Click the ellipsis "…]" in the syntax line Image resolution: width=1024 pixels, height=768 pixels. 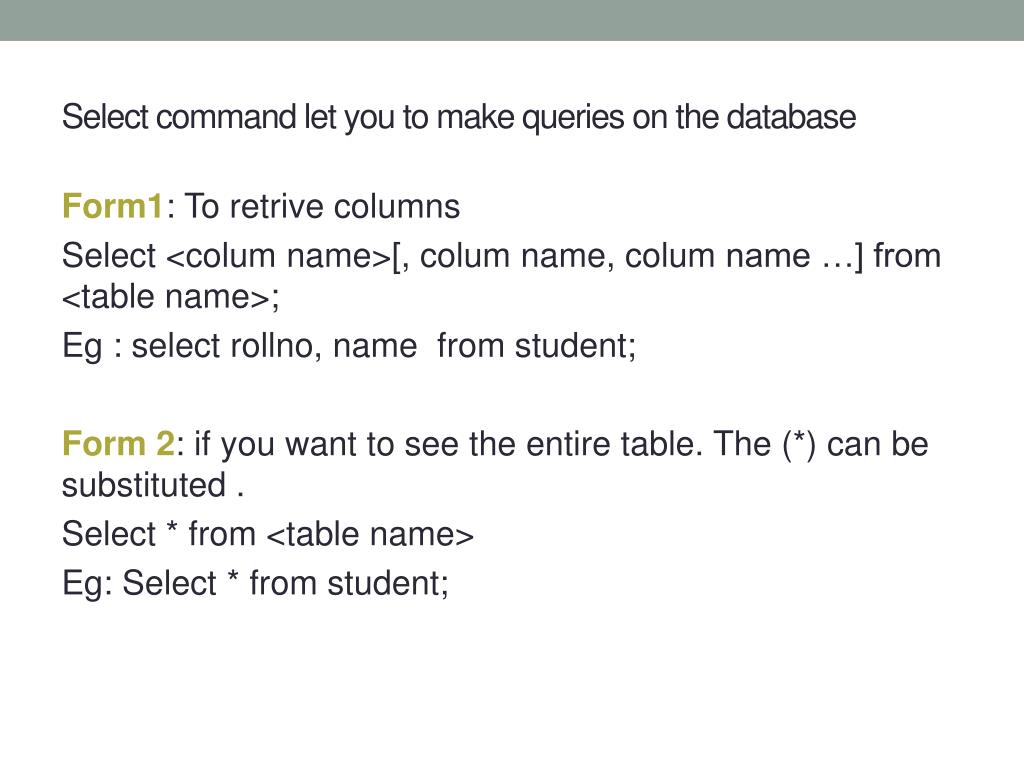pos(839,256)
